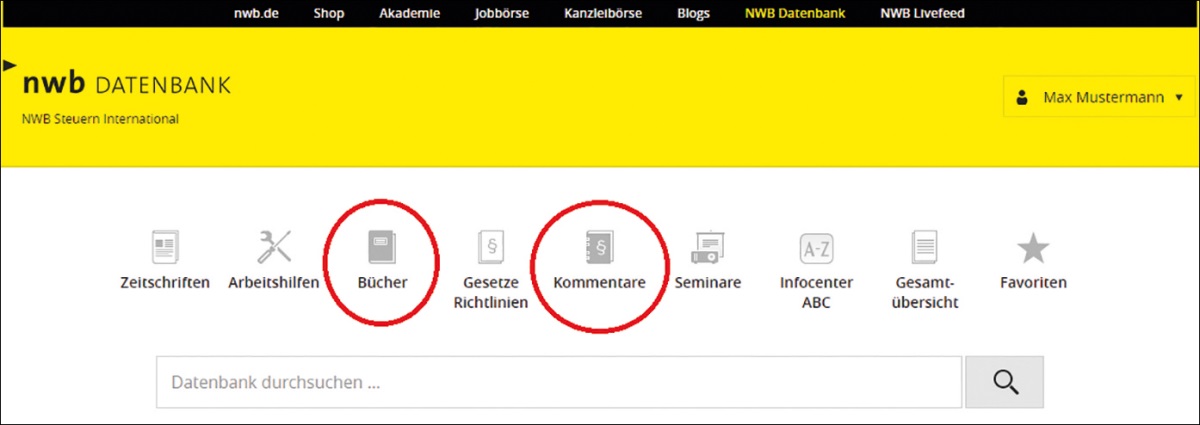This screenshot has height=425, width=1200.
Task: Open the Bücher book icon
Action: tap(382, 247)
